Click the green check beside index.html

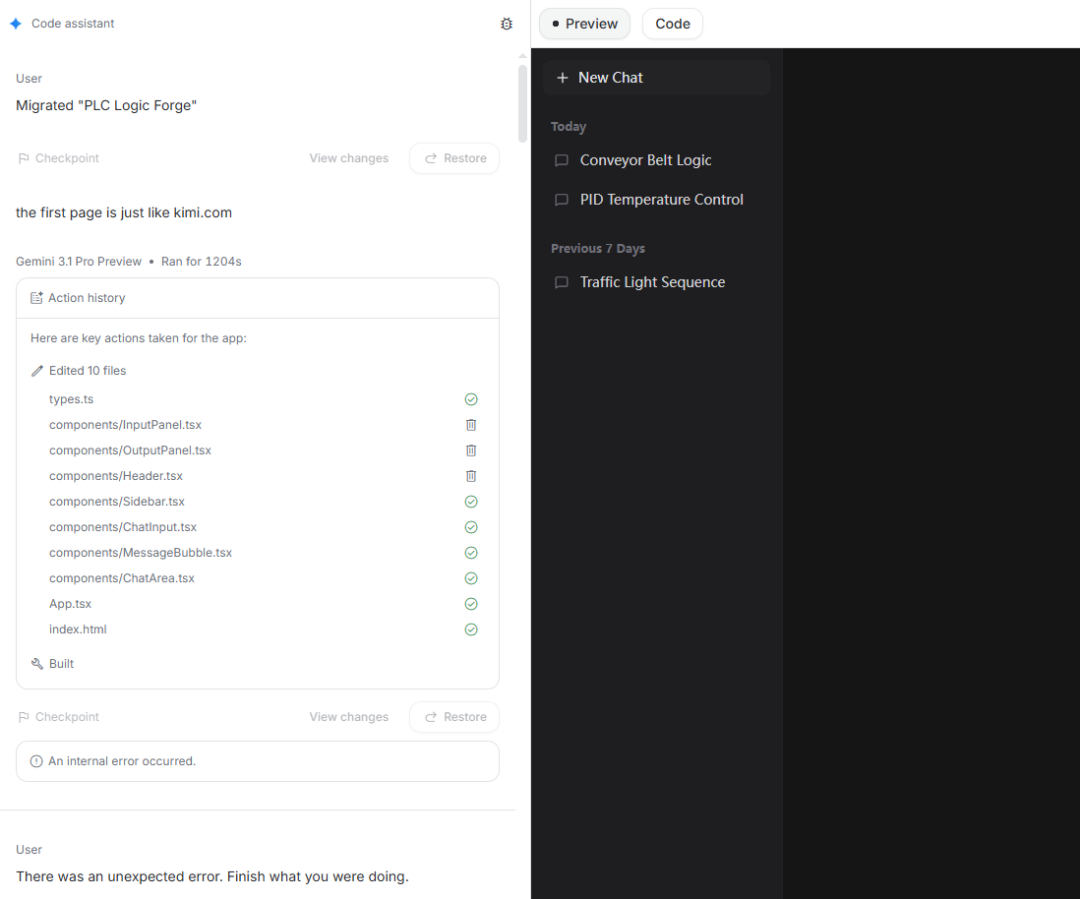[x=471, y=630]
